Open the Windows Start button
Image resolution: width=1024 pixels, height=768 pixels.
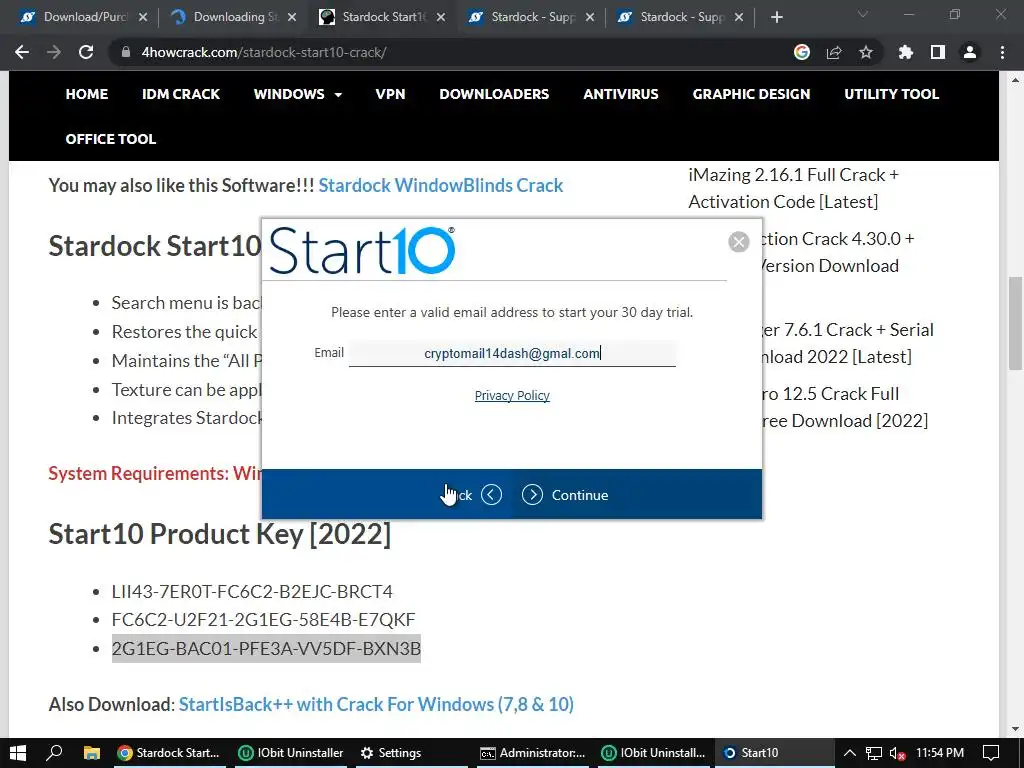[18, 753]
